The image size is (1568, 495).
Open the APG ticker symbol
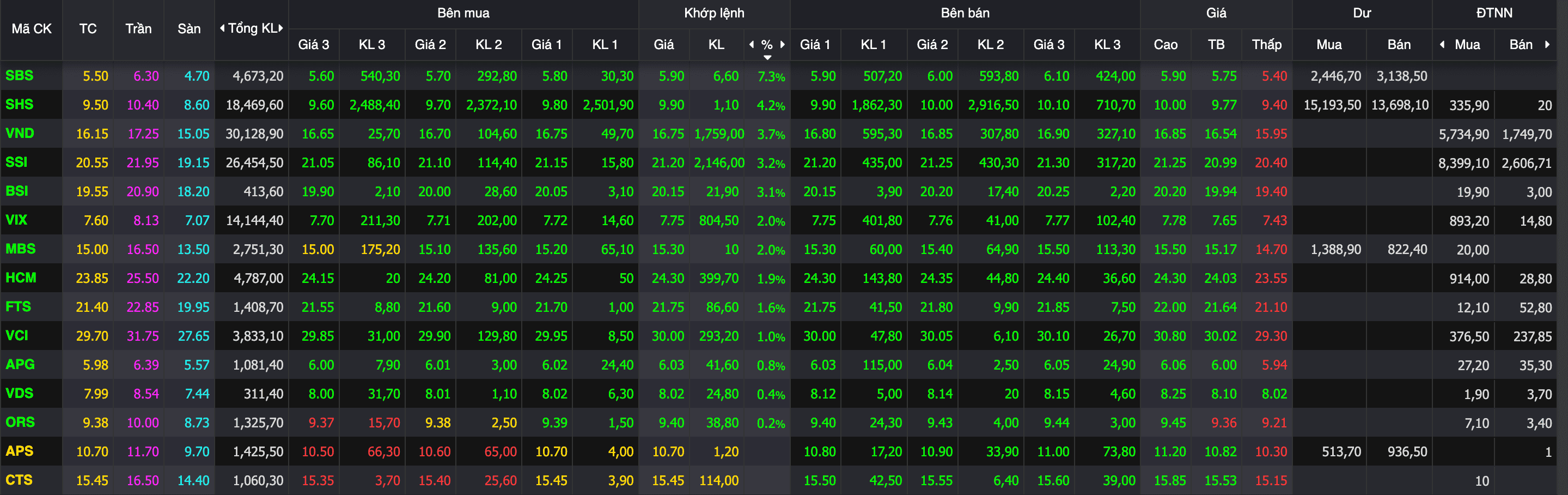pyautogui.click(x=20, y=364)
